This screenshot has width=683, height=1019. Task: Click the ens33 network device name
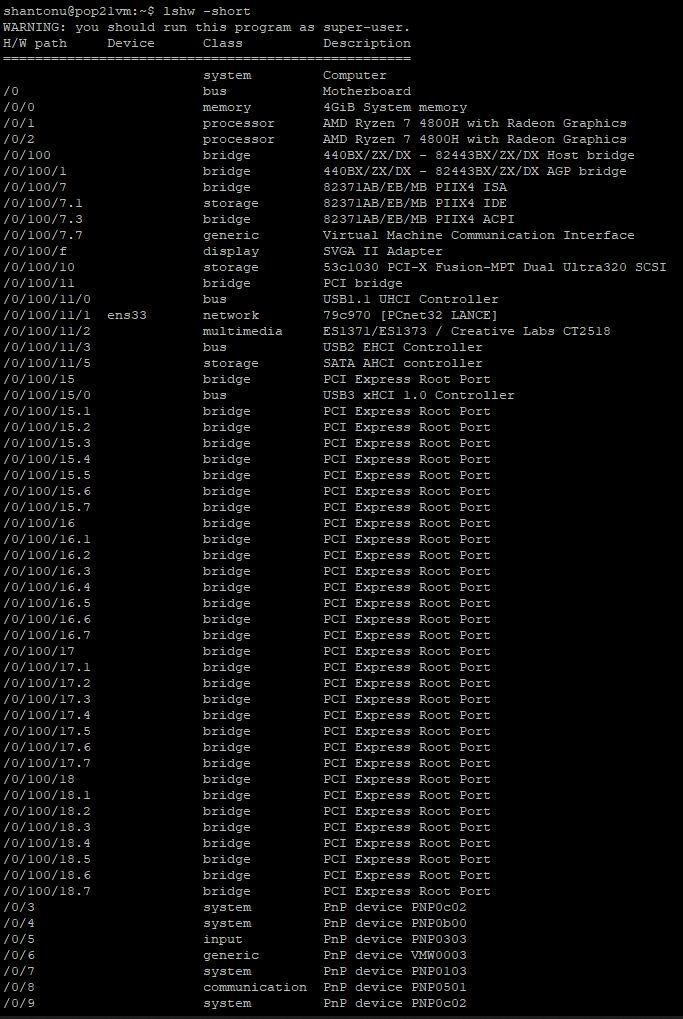coord(127,315)
